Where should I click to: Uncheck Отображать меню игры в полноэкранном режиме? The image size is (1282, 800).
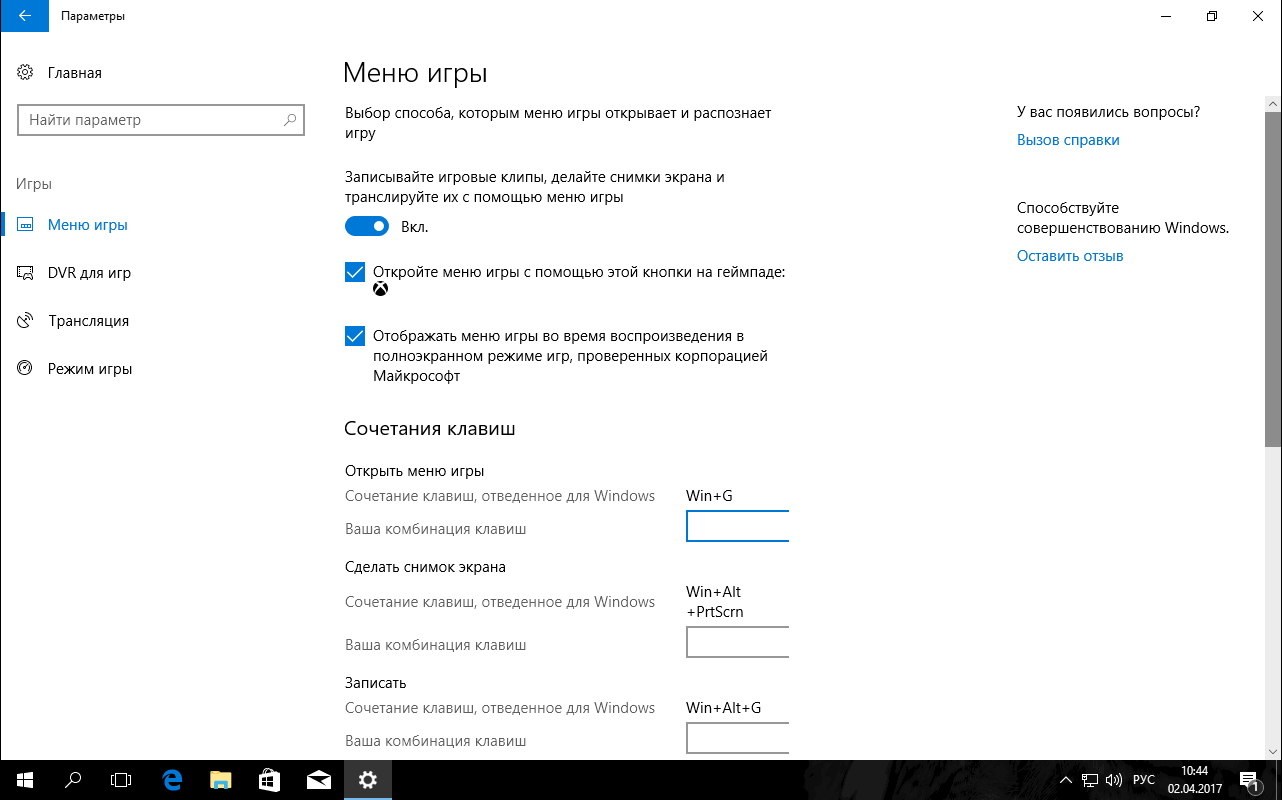tap(355, 336)
